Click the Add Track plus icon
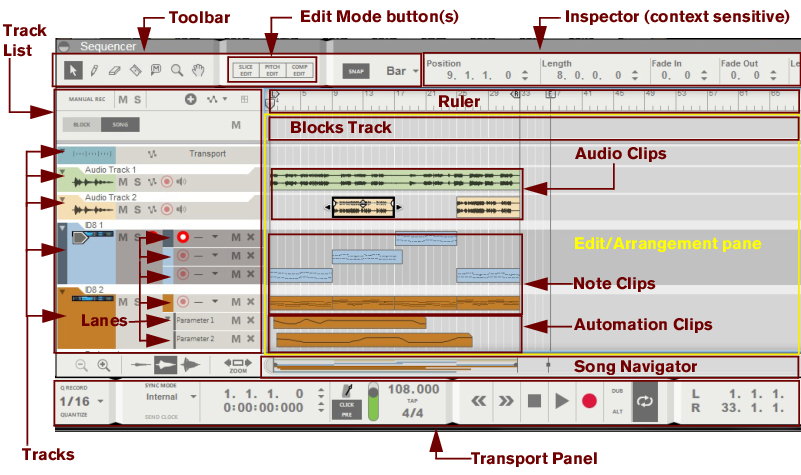This screenshot has height=475, width=801. [191, 100]
